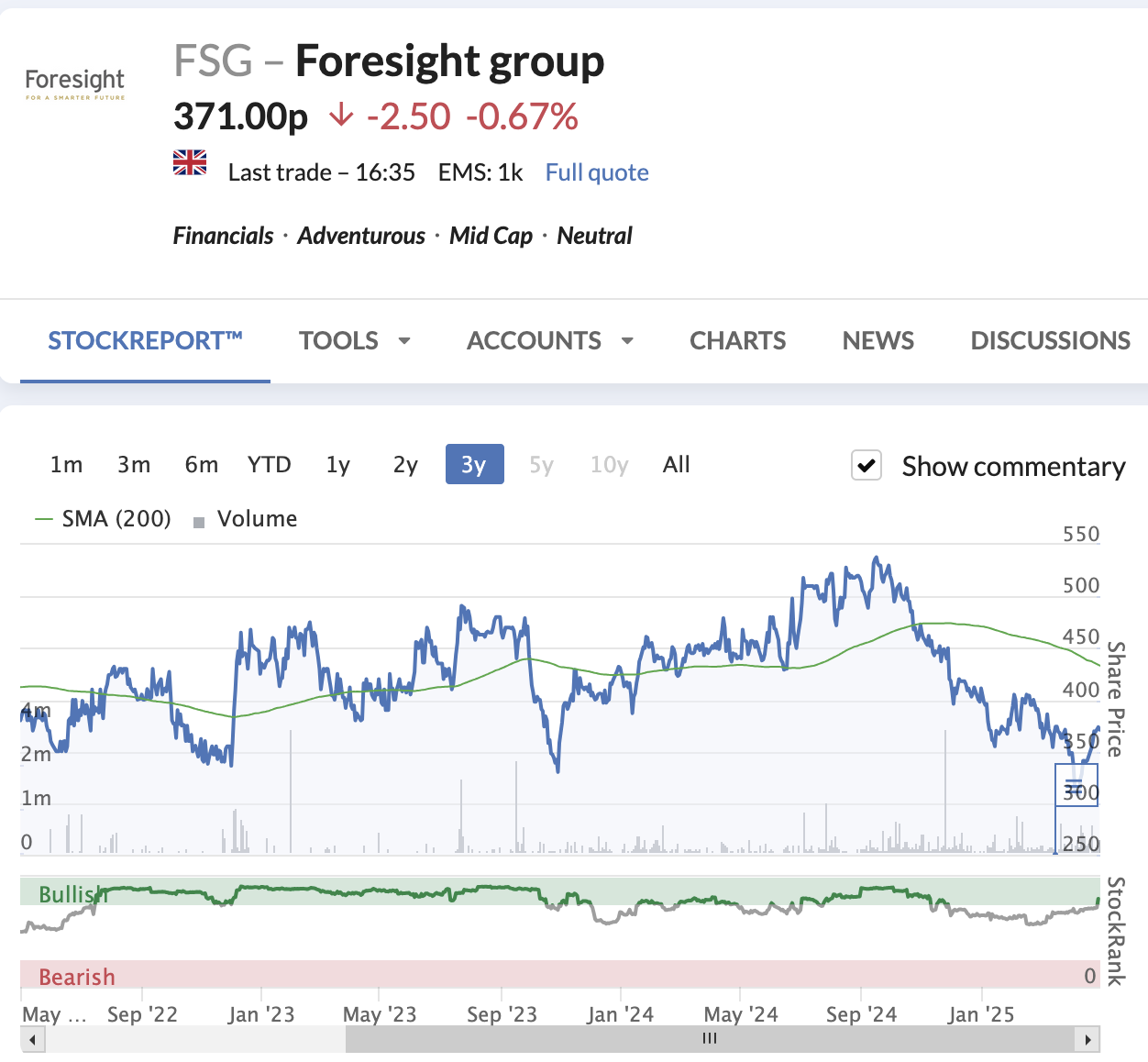This screenshot has width=1148, height=1062.
Task: Select the 6m chart range
Action: point(202,465)
